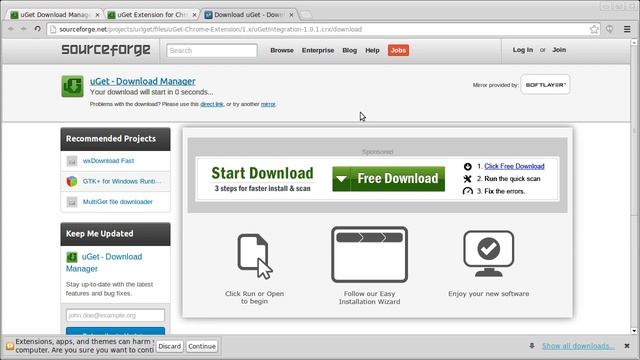Click the Keep Me Updated header
The height and width of the screenshot is (360, 640).
(116, 234)
